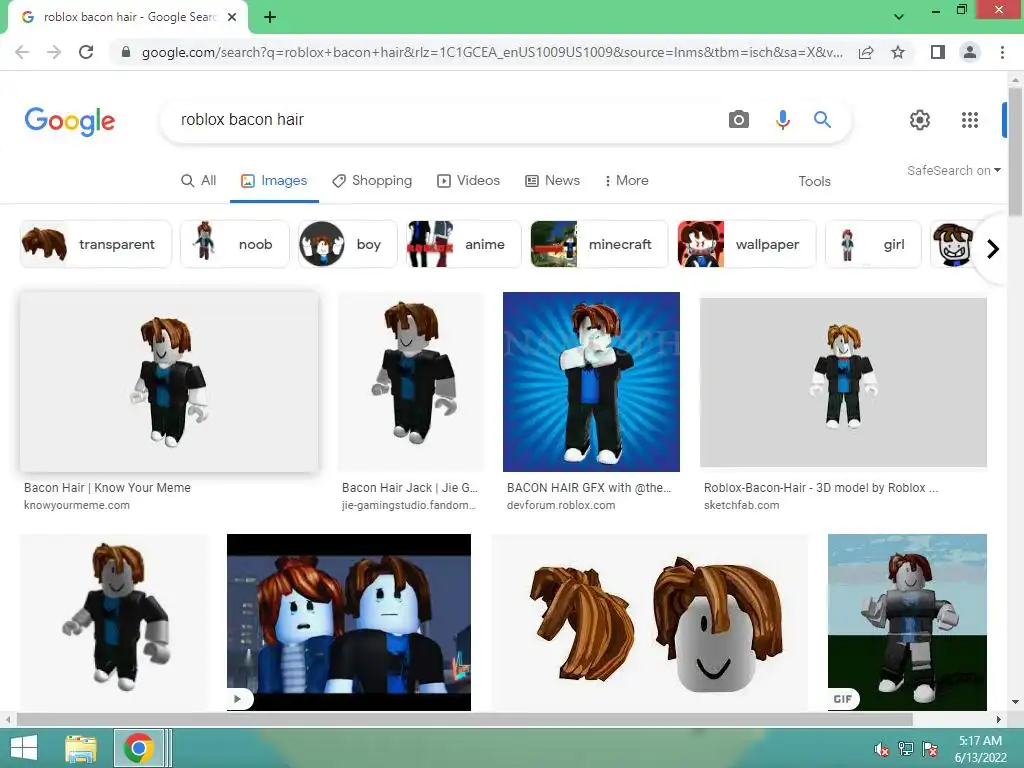Open the GIF bacon hair result
The height and width of the screenshot is (768, 1024).
[907, 622]
